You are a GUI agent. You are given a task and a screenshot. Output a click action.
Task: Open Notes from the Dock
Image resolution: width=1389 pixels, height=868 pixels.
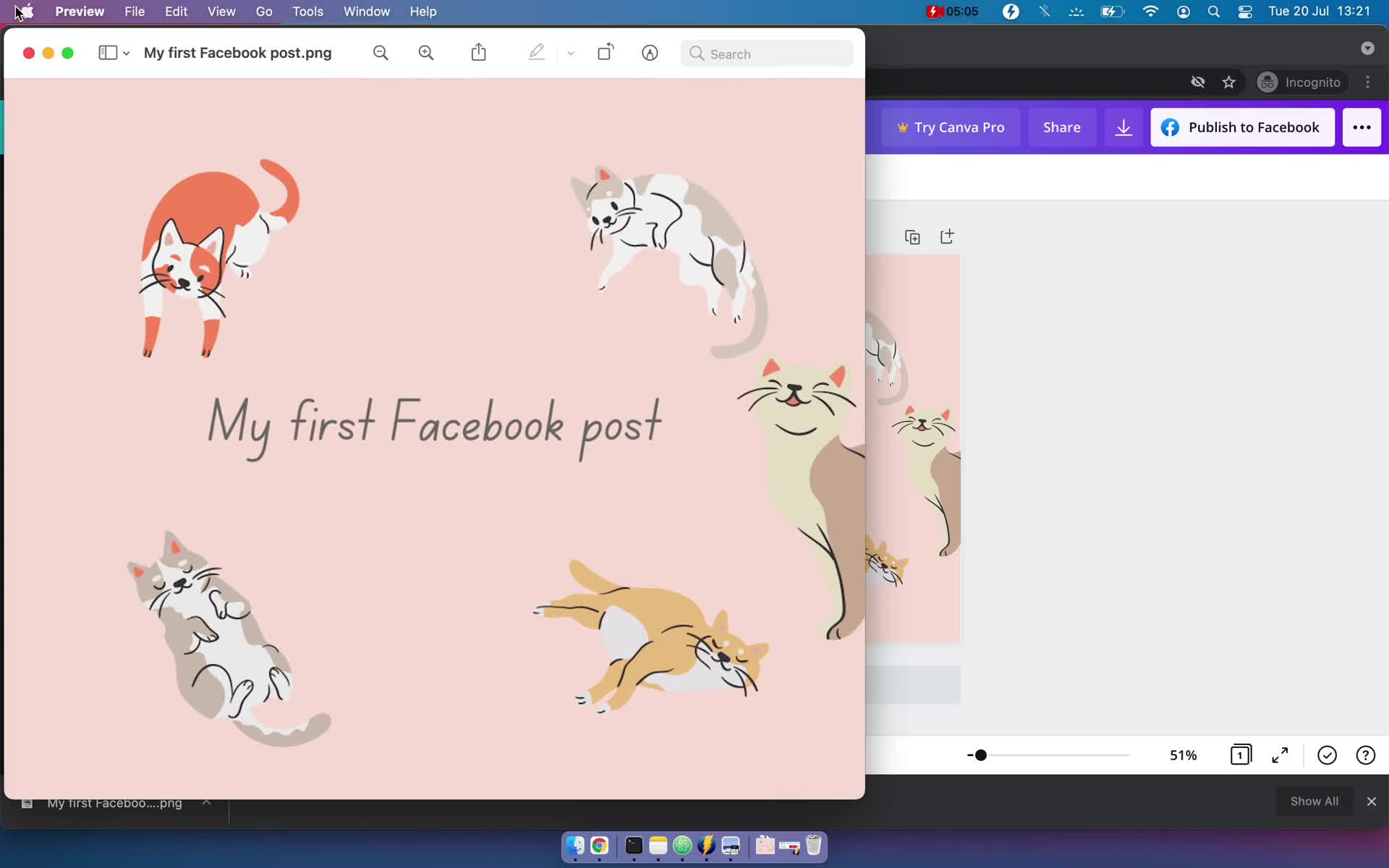coord(658,846)
